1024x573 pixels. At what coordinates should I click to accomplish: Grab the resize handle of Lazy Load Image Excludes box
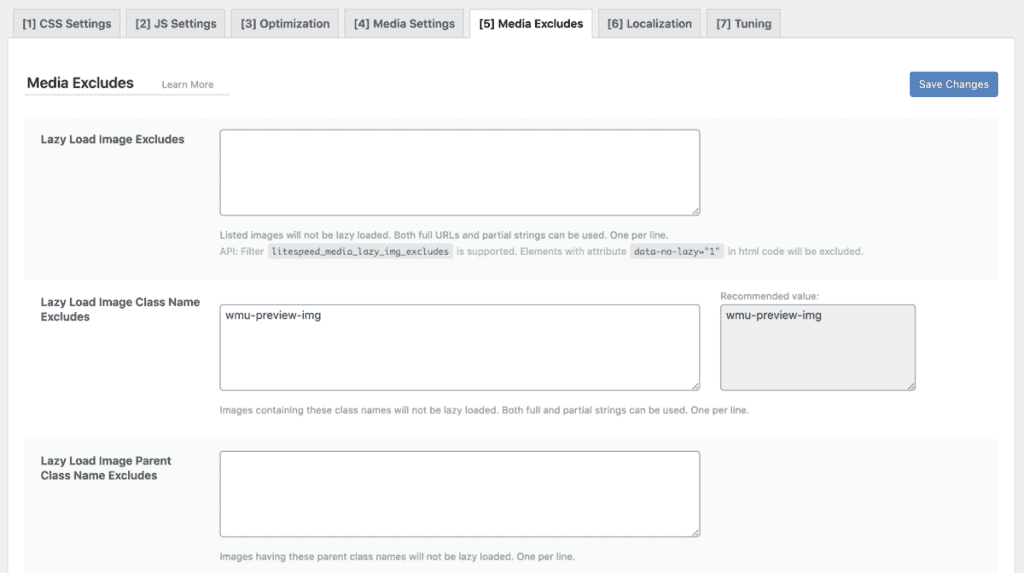695,211
